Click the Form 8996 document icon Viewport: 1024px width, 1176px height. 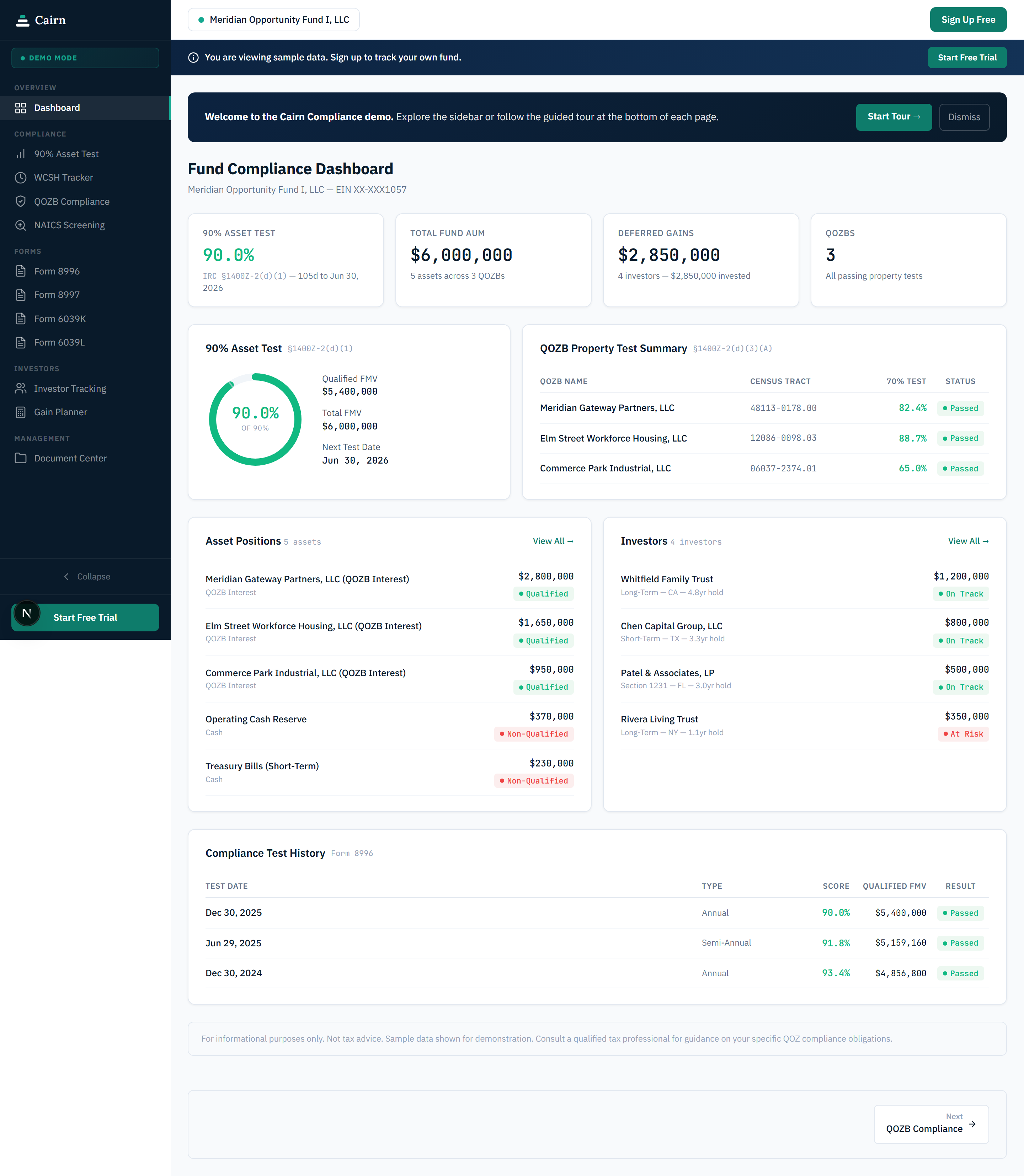(21, 272)
